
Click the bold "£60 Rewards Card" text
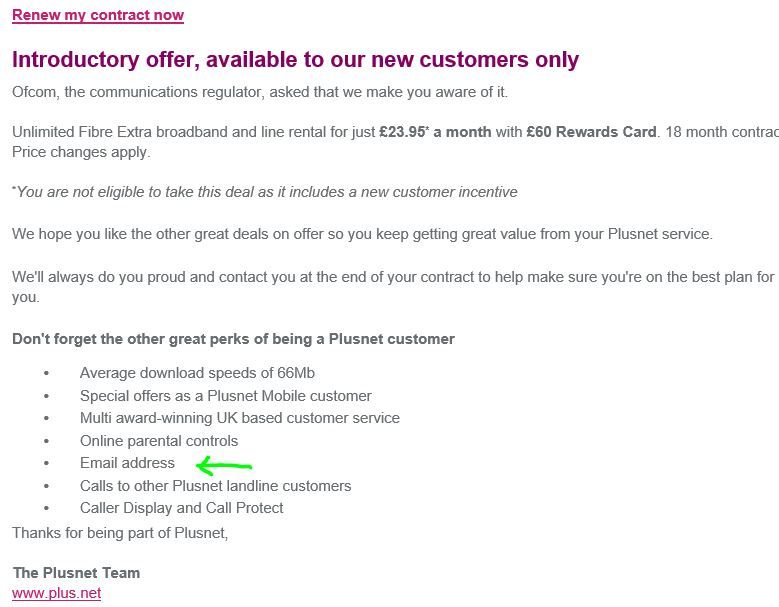591,132
